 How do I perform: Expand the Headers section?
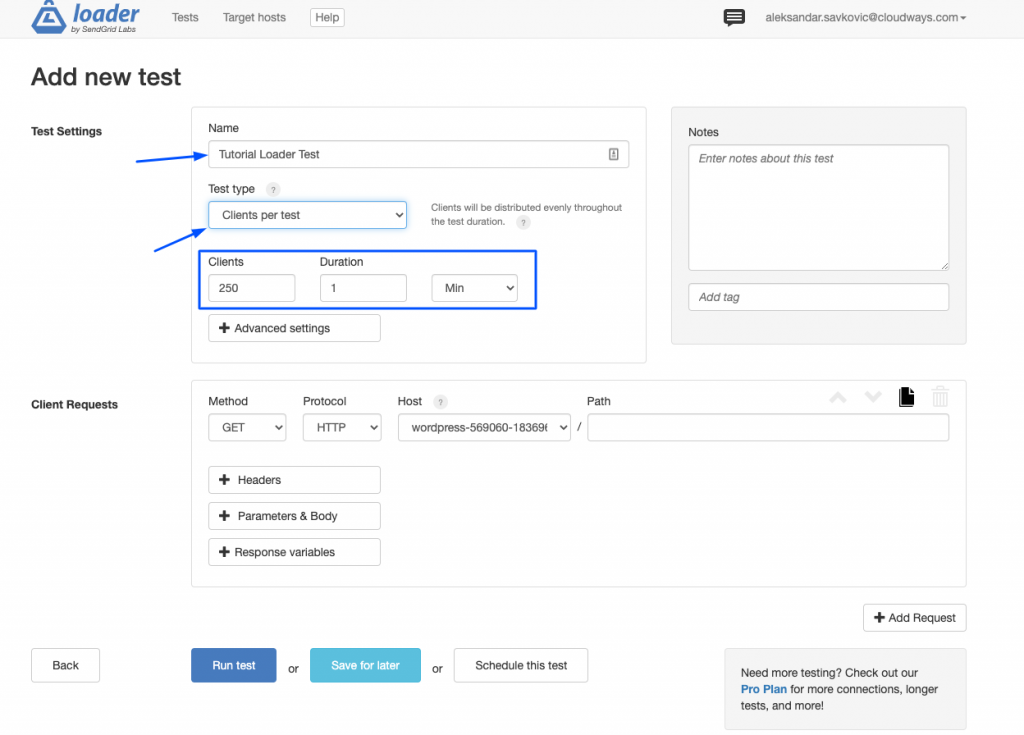tap(294, 480)
